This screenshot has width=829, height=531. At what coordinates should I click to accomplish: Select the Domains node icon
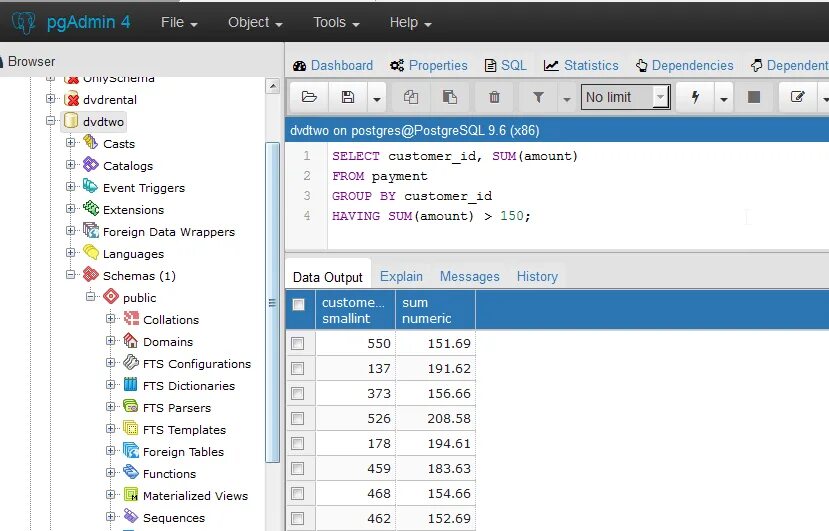pos(131,341)
